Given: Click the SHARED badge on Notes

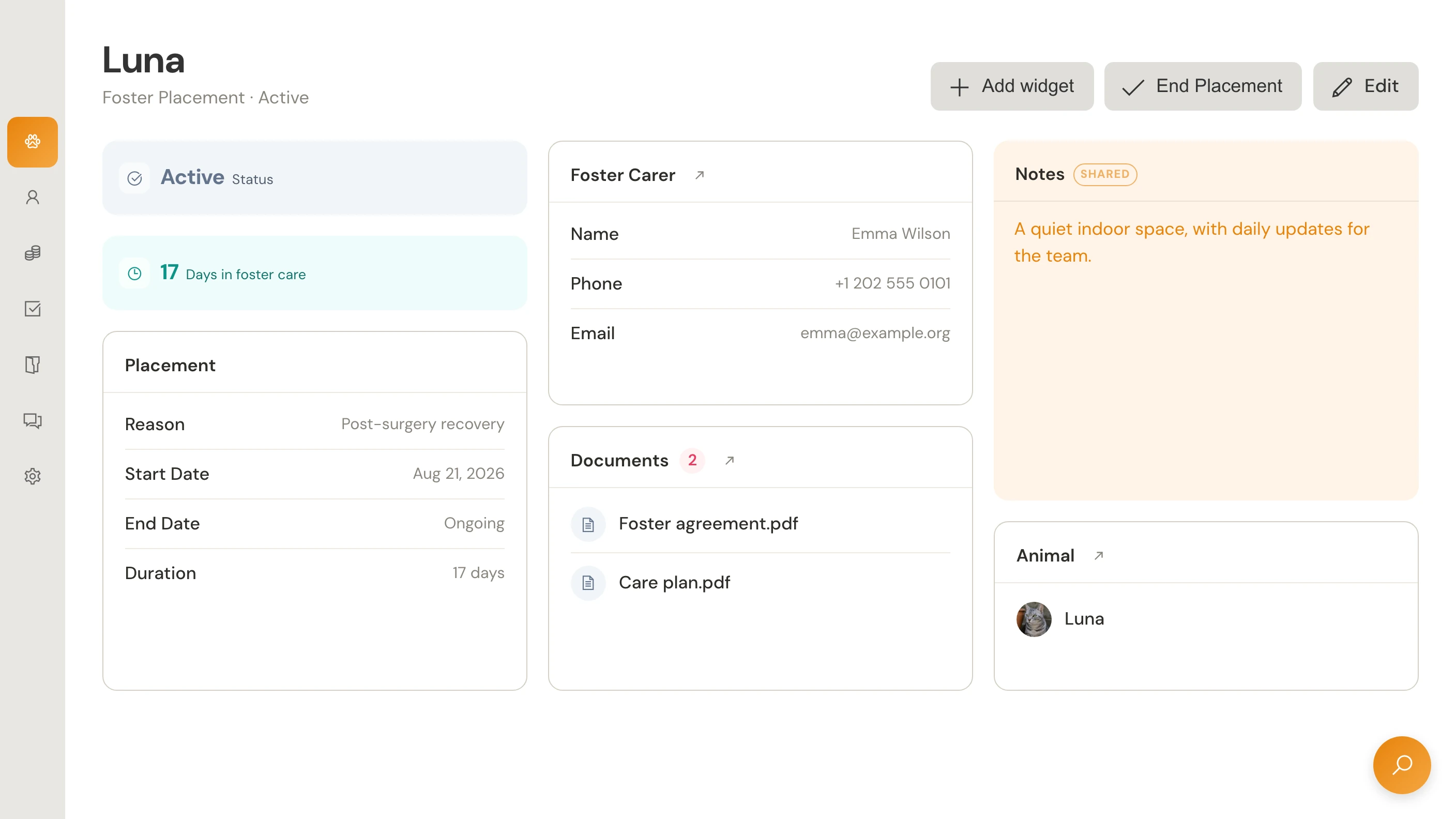Looking at the screenshot, I should (x=1105, y=174).
